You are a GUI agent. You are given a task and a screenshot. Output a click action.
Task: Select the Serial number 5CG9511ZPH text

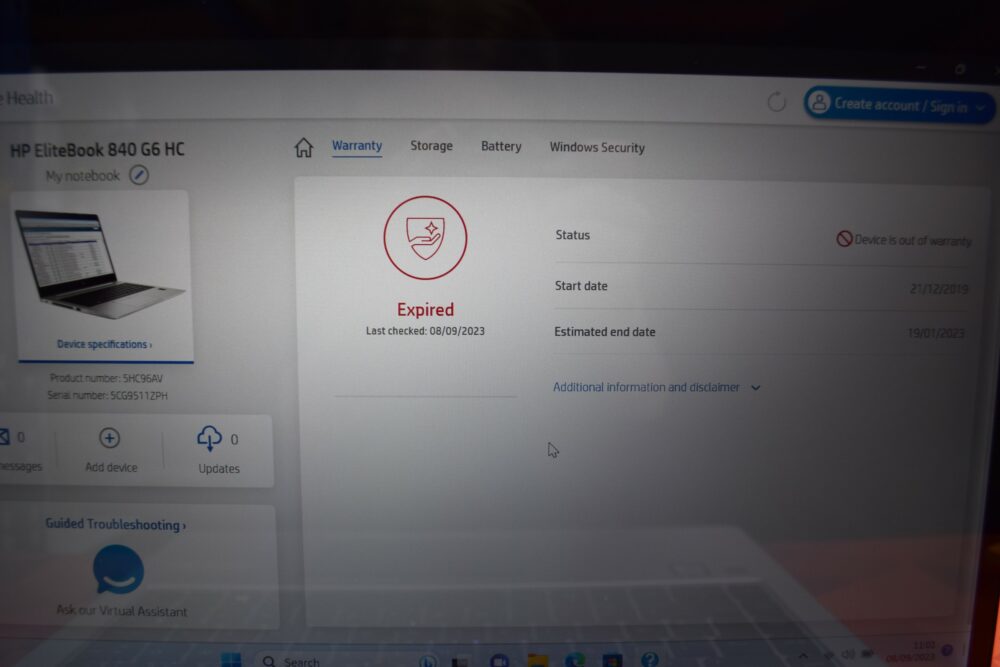[107, 395]
